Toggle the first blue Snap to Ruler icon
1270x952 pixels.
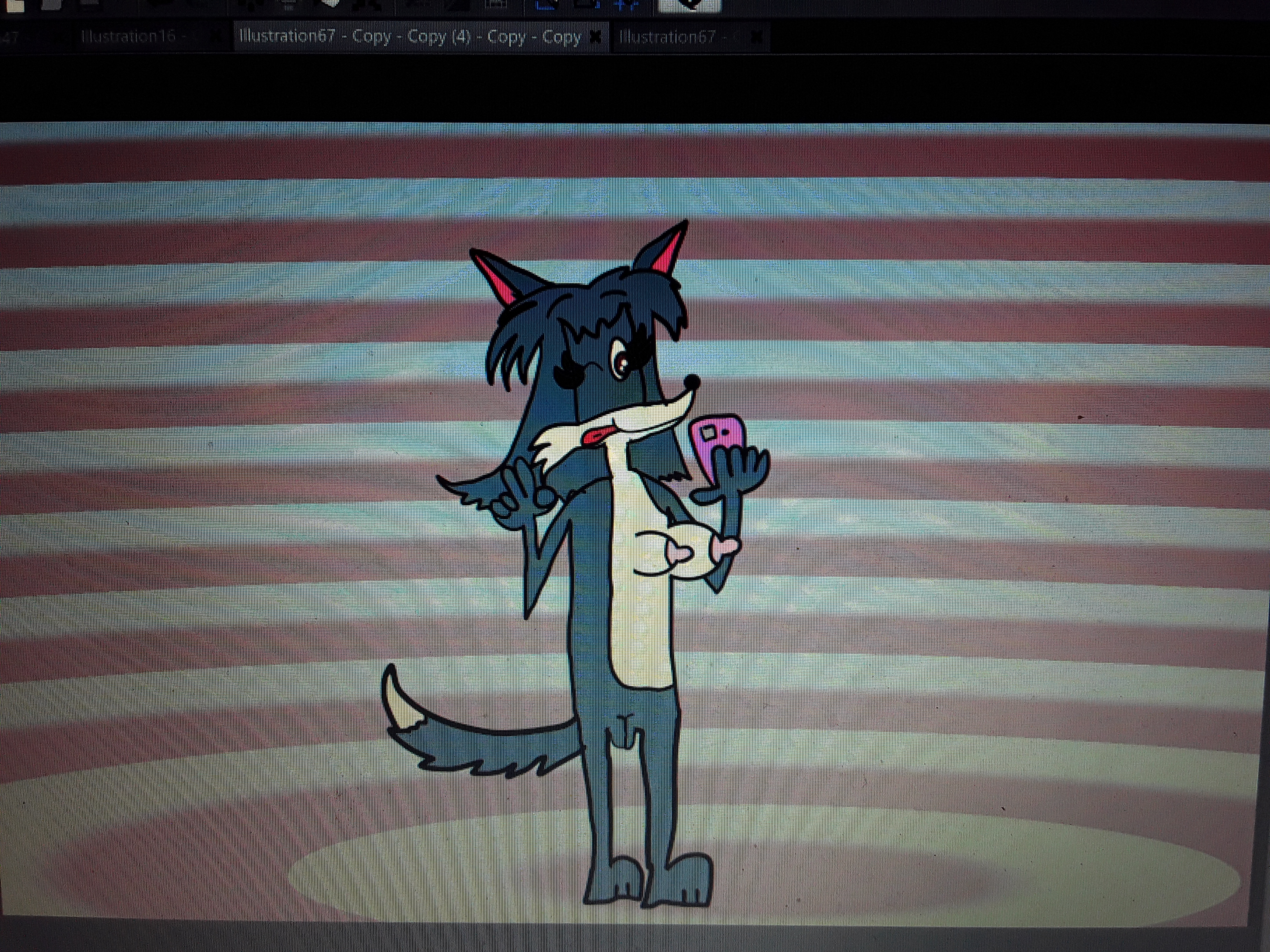pyautogui.click(x=546, y=5)
